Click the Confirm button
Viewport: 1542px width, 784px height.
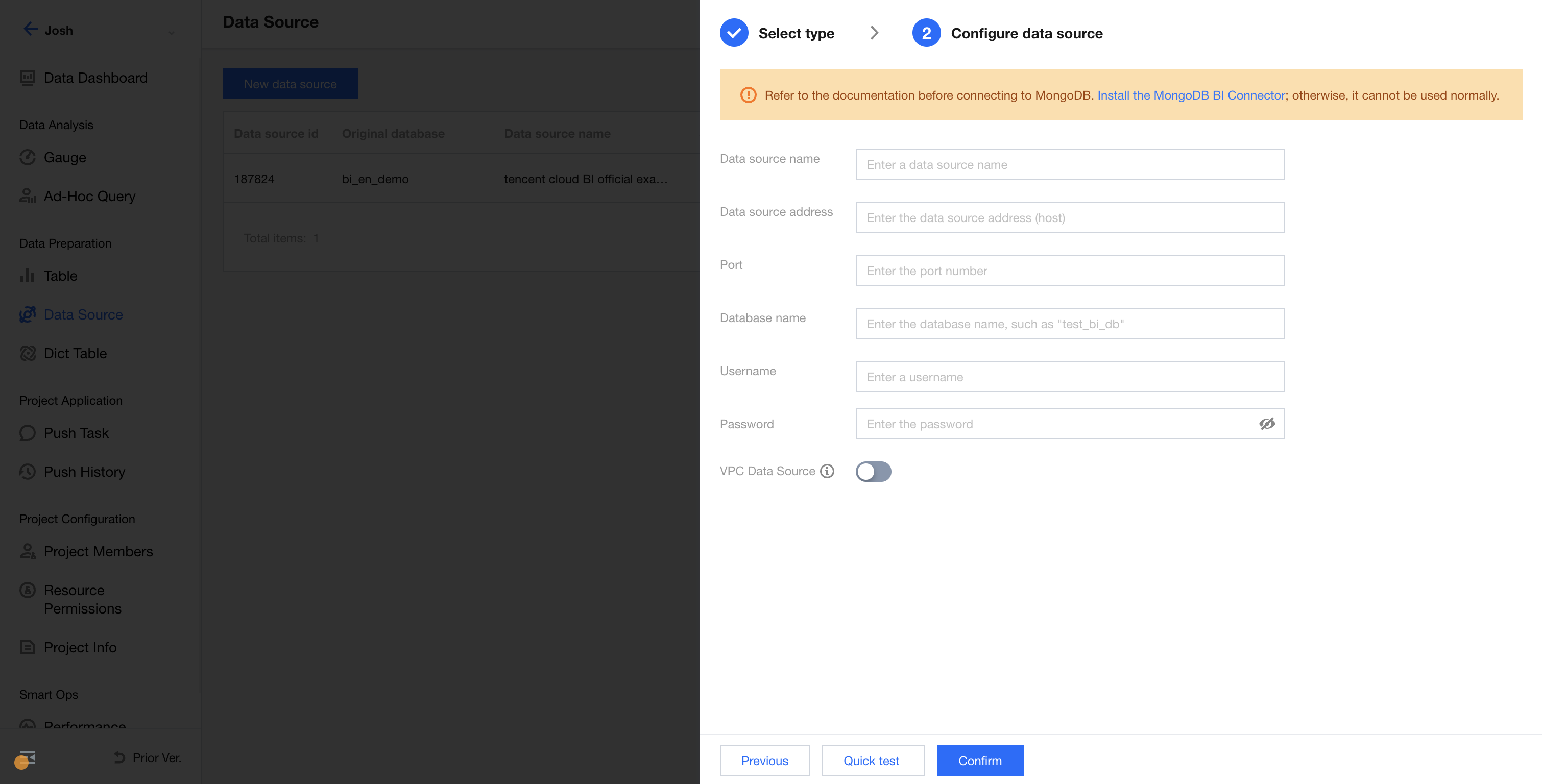click(979, 760)
